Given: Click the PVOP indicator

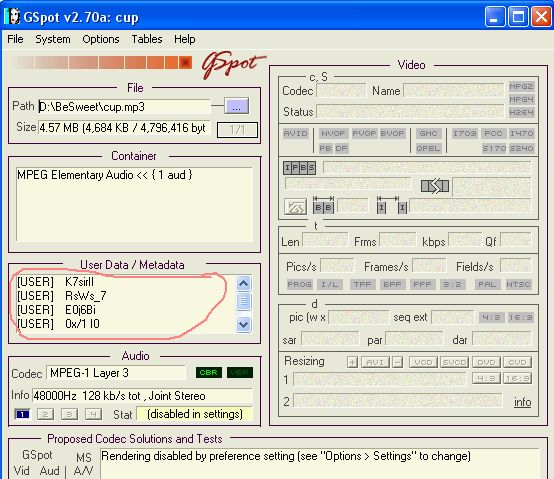Looking at the screenshot, I should pyautogui.click(x=364, y=133).
